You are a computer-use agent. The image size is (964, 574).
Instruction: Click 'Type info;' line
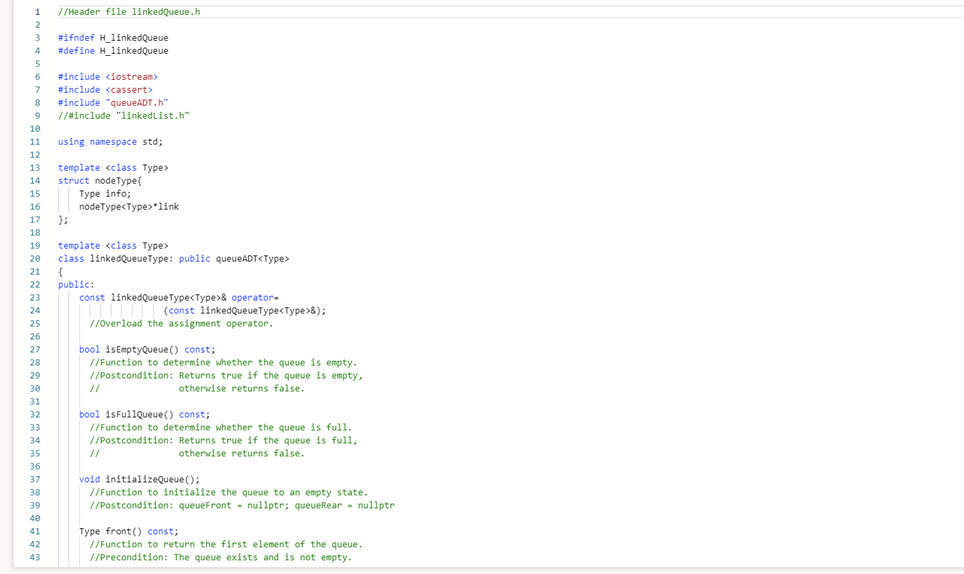[x=105, y=194]
